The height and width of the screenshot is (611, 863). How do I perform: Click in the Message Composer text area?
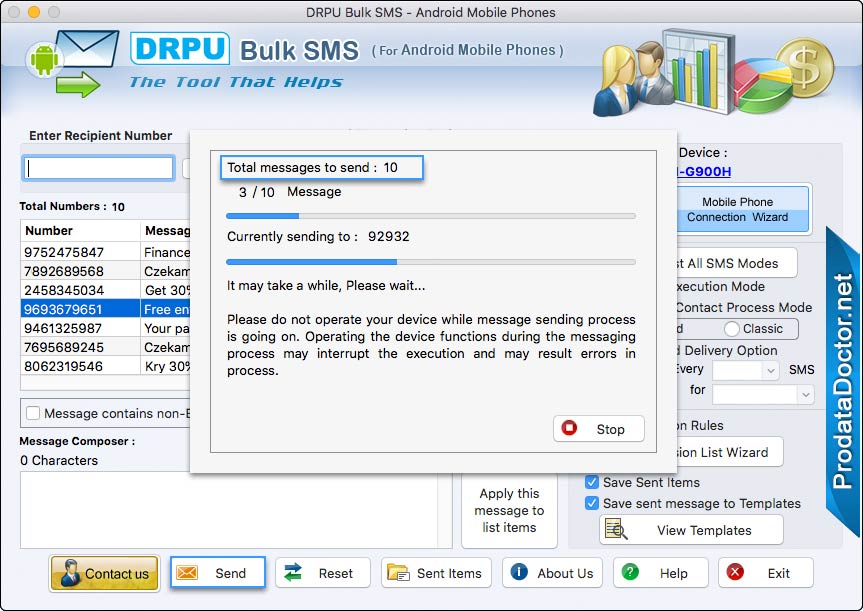229,509
